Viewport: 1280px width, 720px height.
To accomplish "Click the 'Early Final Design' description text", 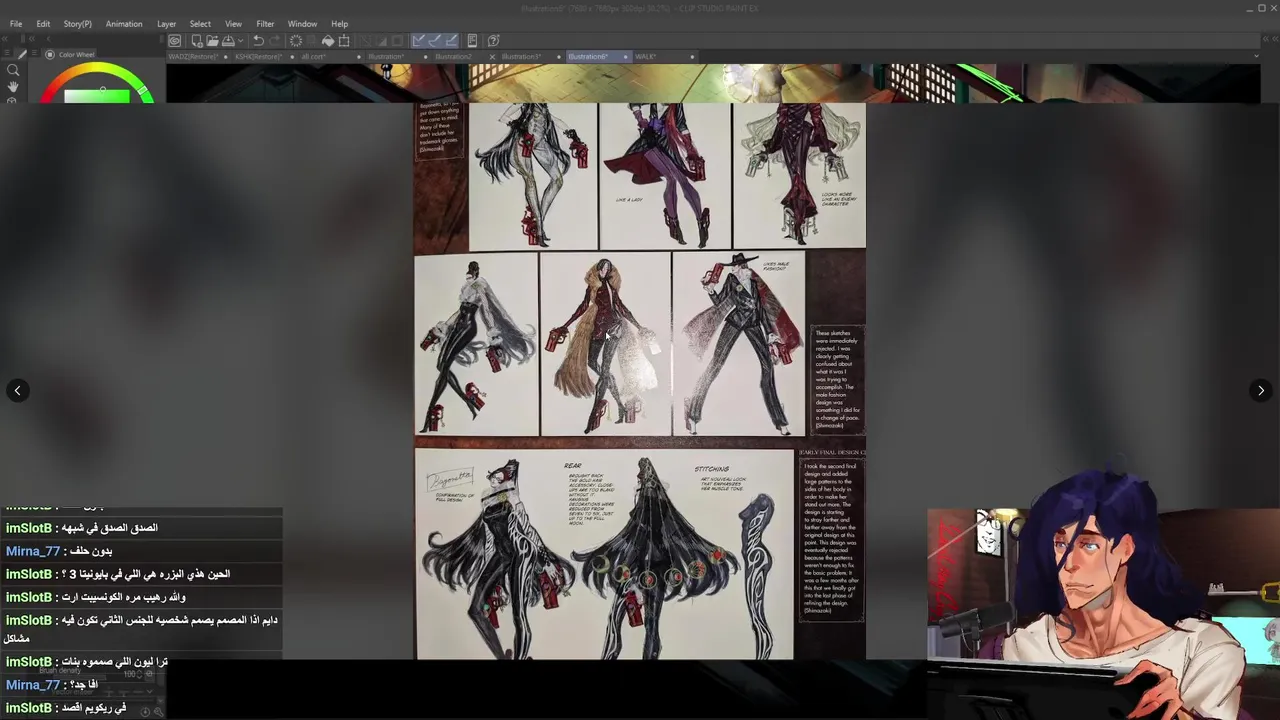I will point(831,536).
